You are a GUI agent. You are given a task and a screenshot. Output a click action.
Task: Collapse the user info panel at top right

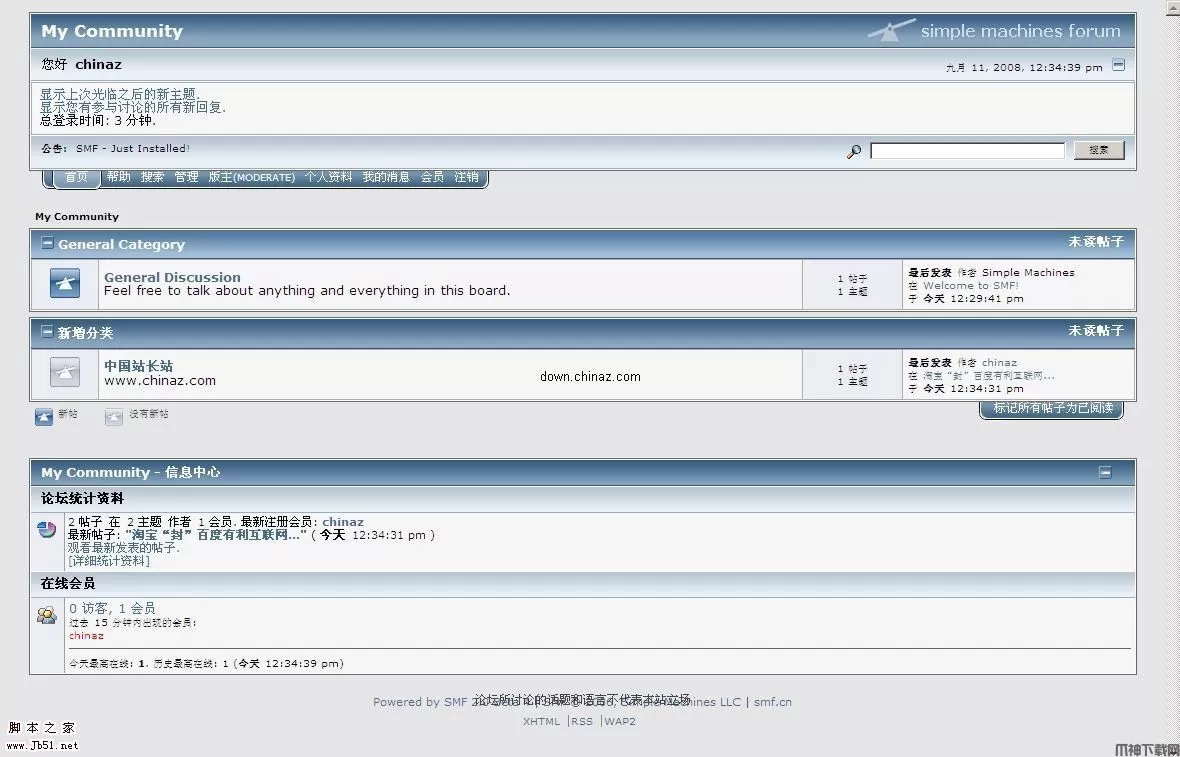(1118, 66)
